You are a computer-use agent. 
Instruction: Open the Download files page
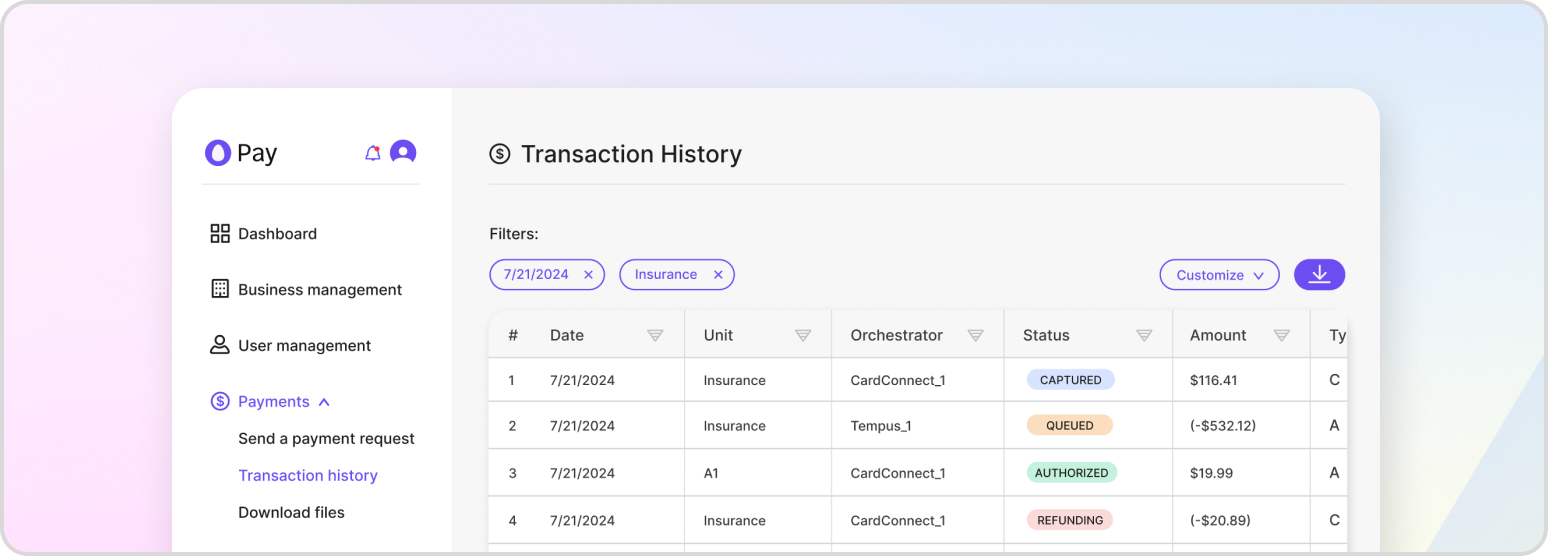(x=291, y=513)
